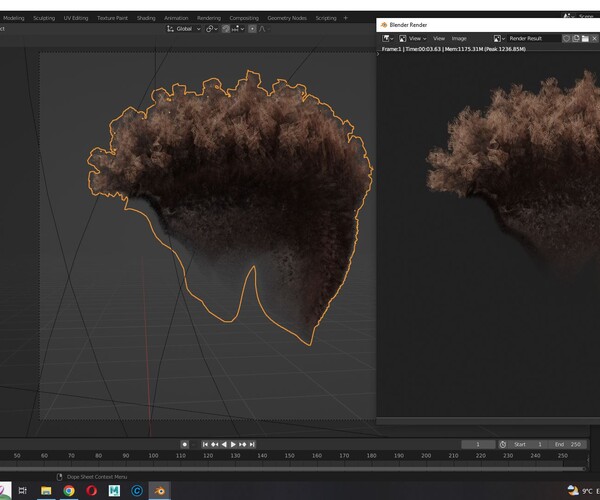Click open image folder icon in render header
Image resolution: width=600 pixels, height=500 pixels.
(x=585, y=38)
